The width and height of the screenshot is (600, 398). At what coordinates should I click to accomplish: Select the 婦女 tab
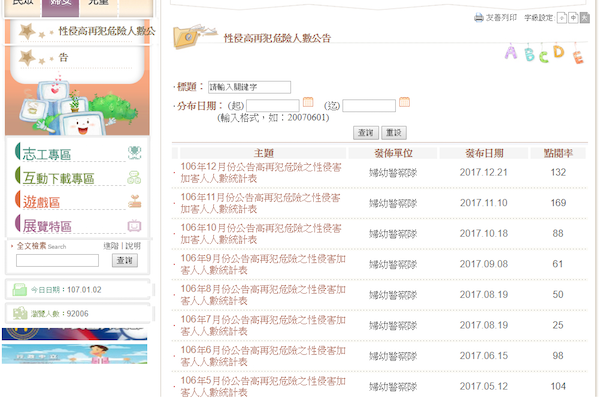click(x=60, y=7)
